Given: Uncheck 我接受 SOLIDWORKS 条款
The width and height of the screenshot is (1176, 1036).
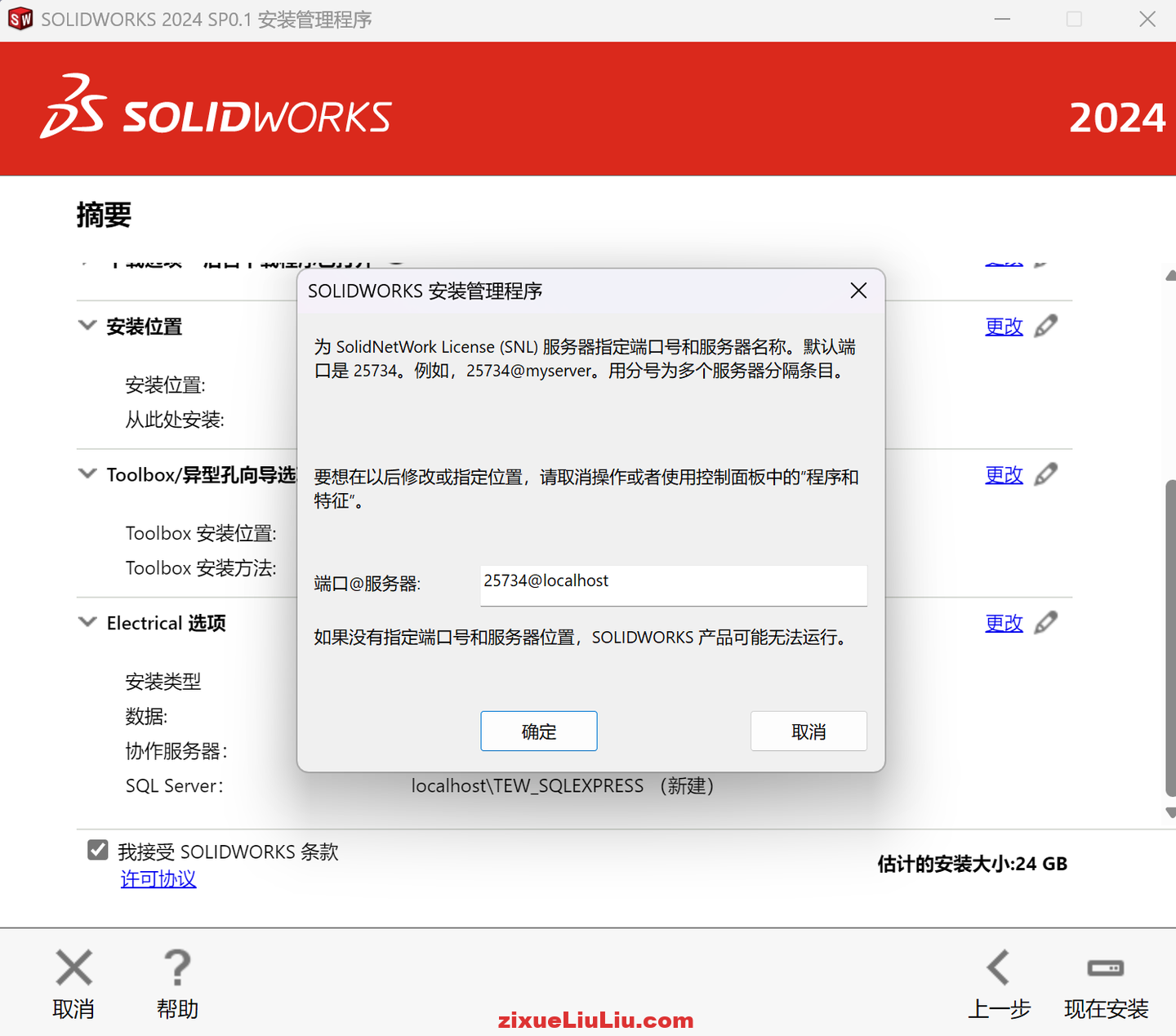Looking at the screenshot, I should [97, 850].
